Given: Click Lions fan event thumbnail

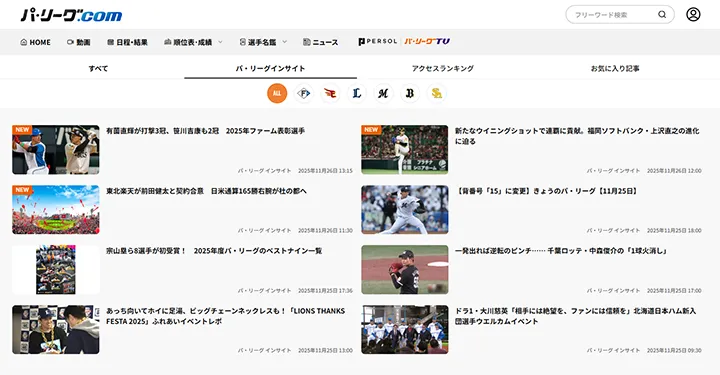Looking at the screenshot, I should (56, 330).
